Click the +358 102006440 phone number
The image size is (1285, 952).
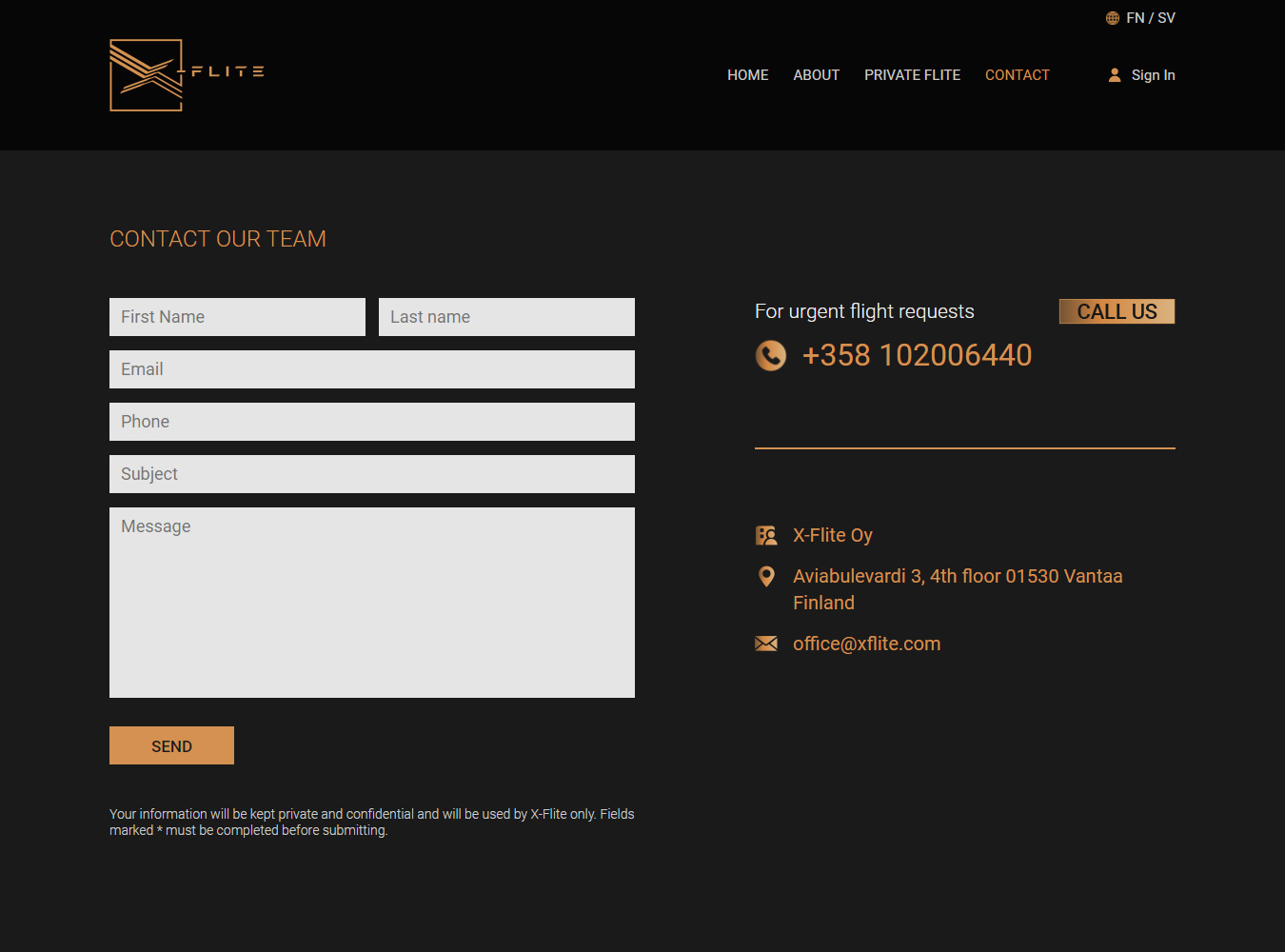click(x=917, y=355)
